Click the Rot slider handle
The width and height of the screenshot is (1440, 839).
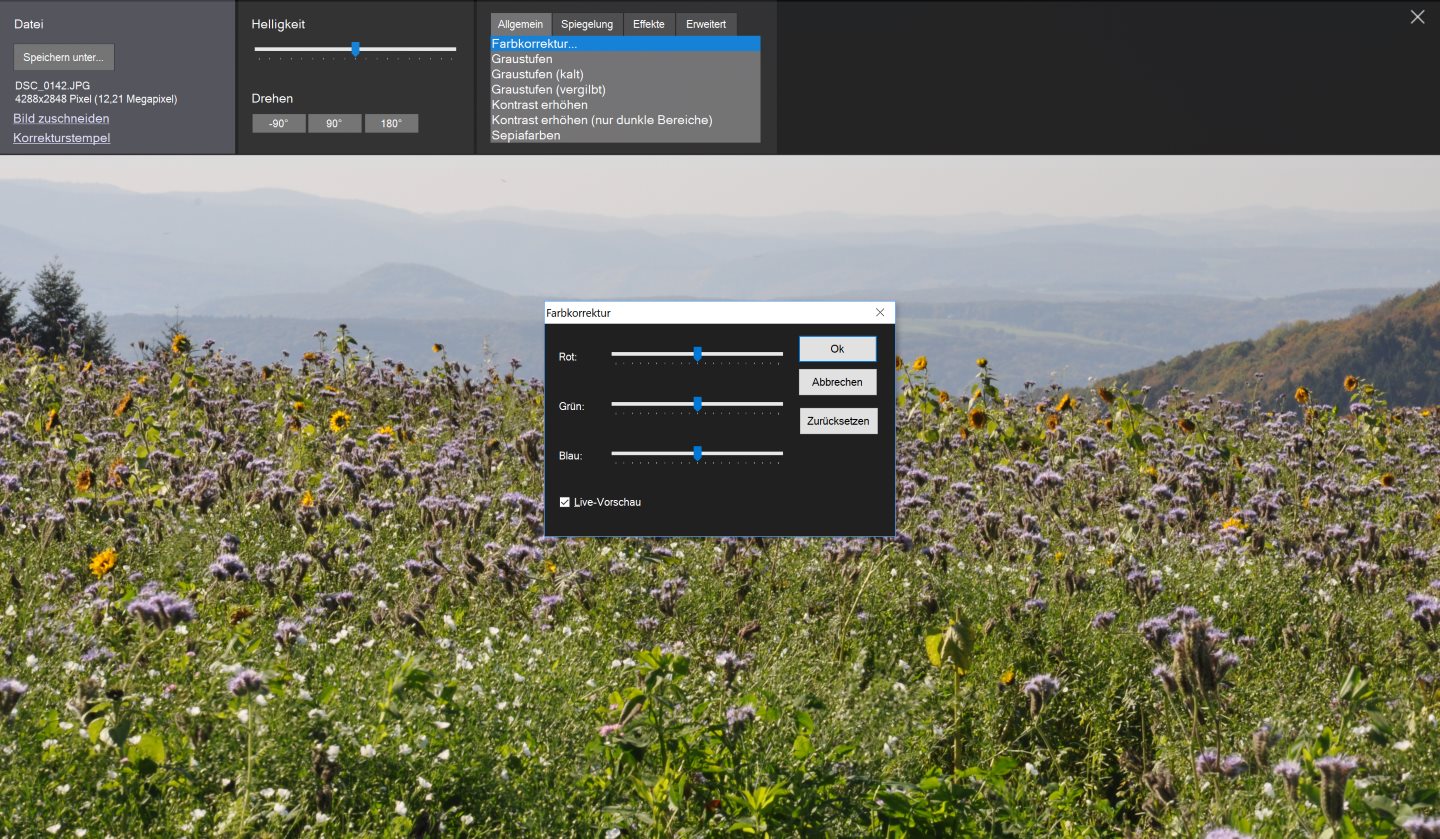[x=697, y=353]
